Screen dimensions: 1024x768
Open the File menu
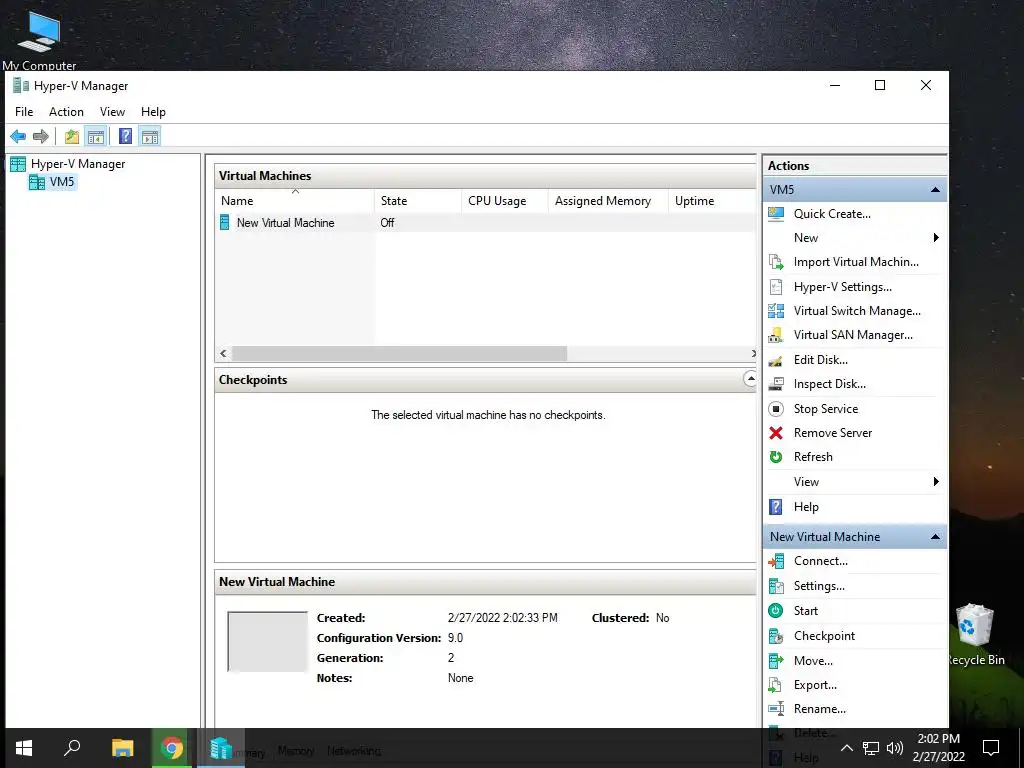pyautogui.click(x=24, y=112)
